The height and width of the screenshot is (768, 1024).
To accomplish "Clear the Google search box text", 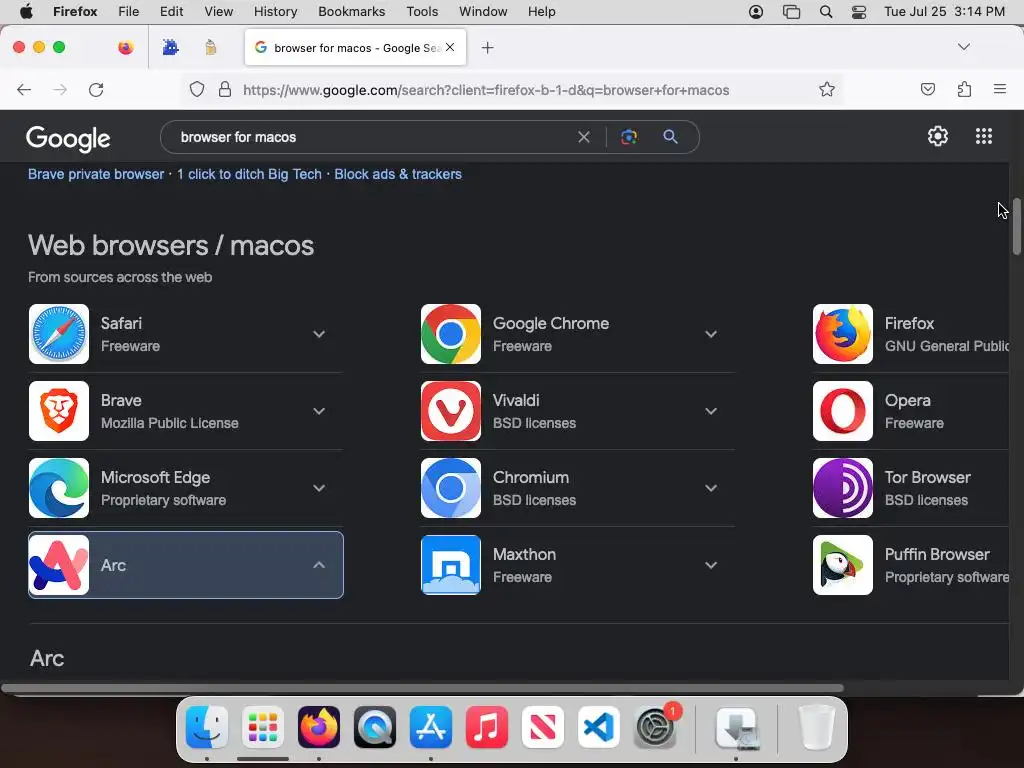I will point(584,137).
